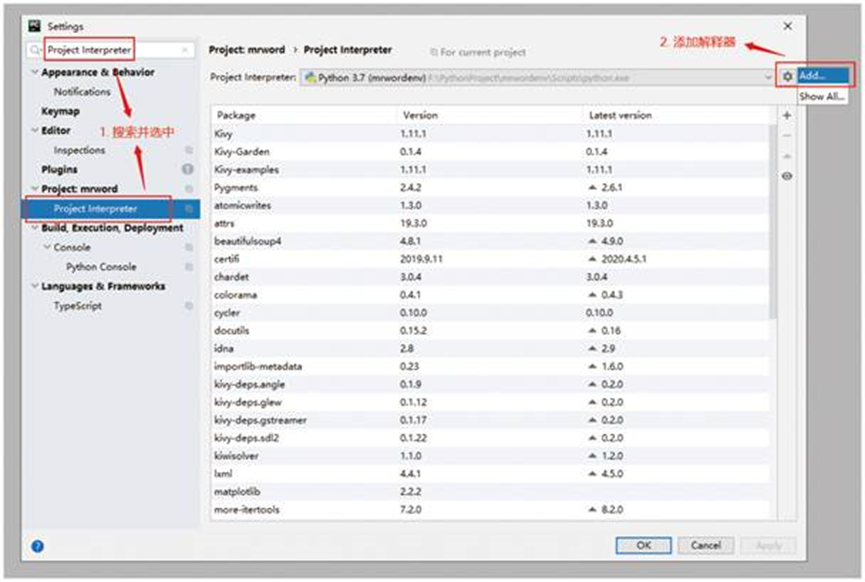The width and height of the screenshot is (865, 582).
Task: Click the project-level icon beside Project: mrword
Action: 189,189
